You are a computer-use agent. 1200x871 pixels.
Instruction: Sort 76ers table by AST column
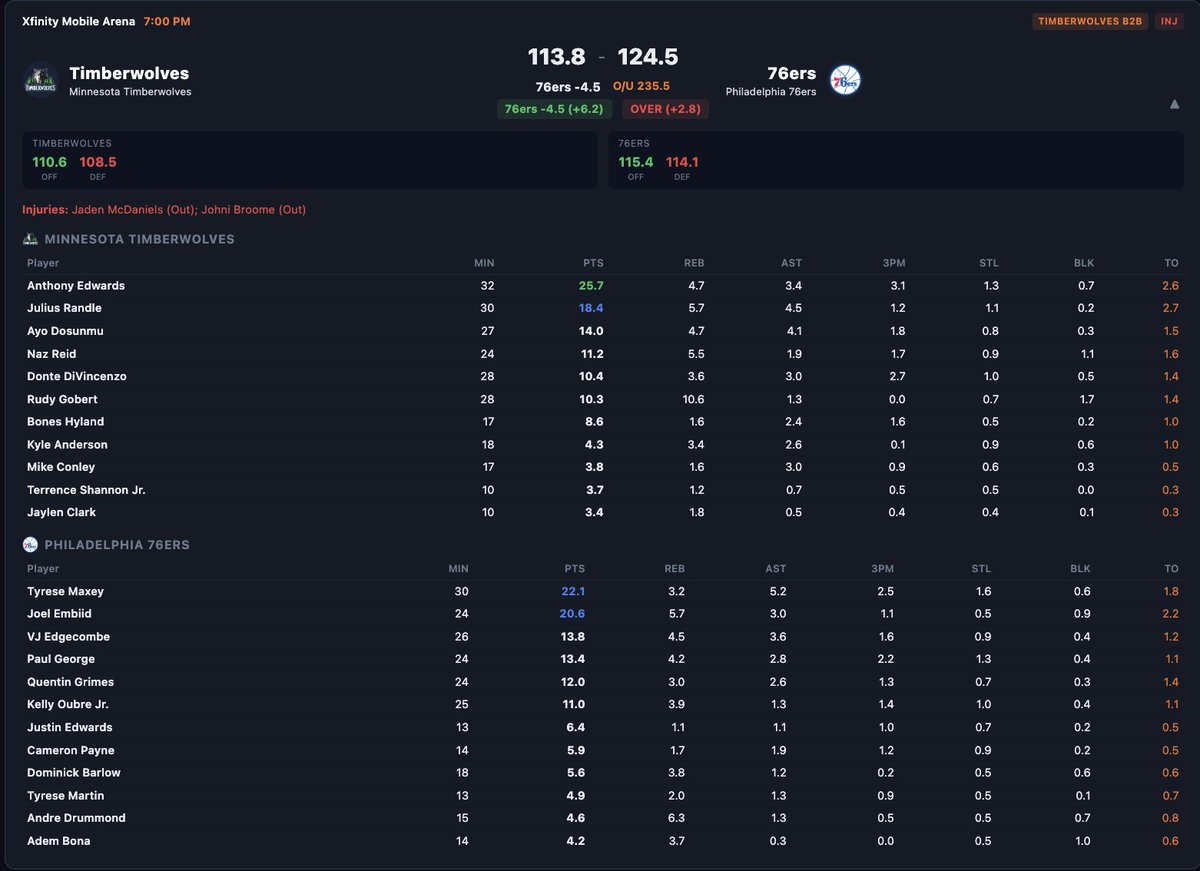[775, 569]
